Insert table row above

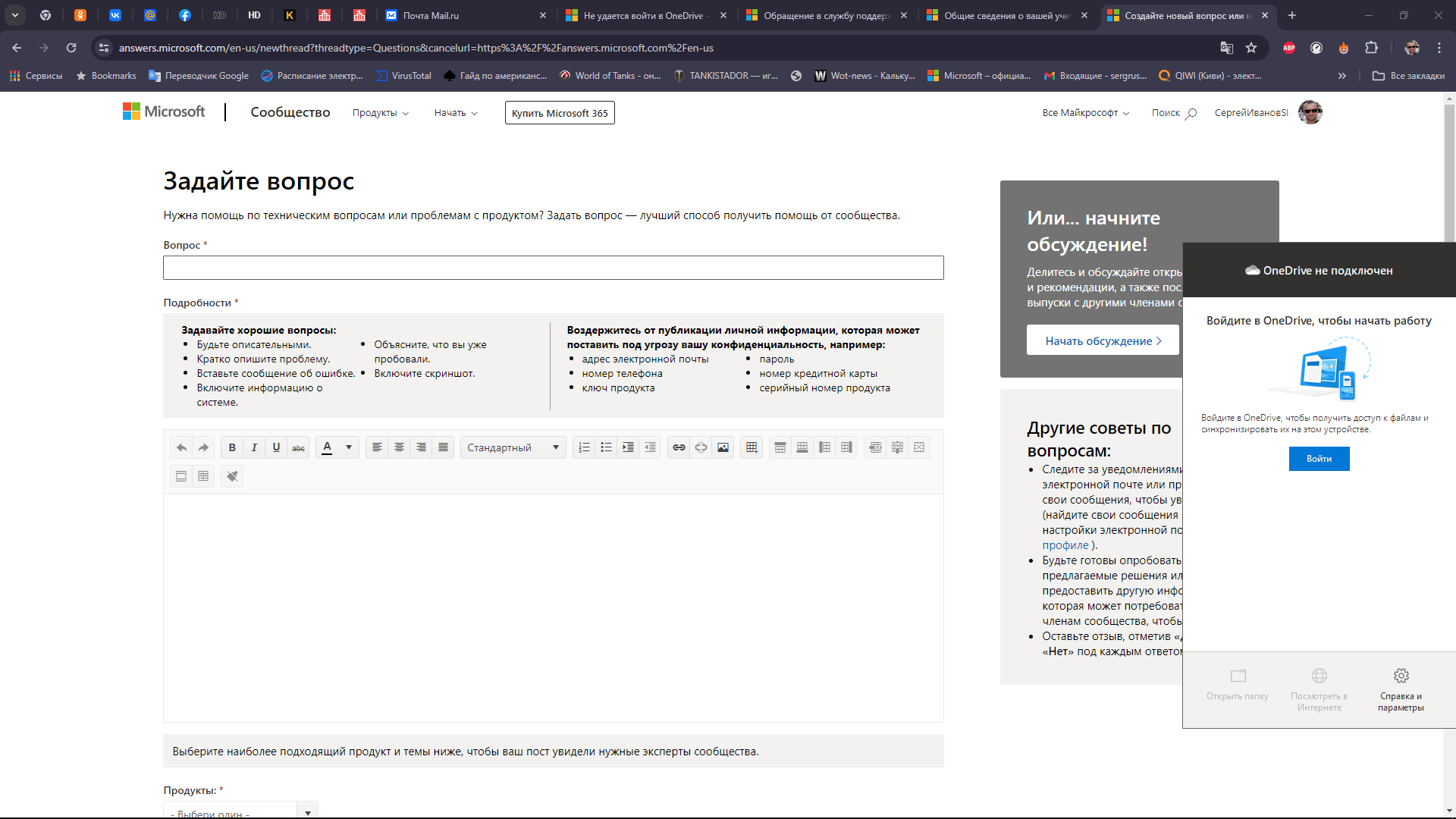click(780, 447)
